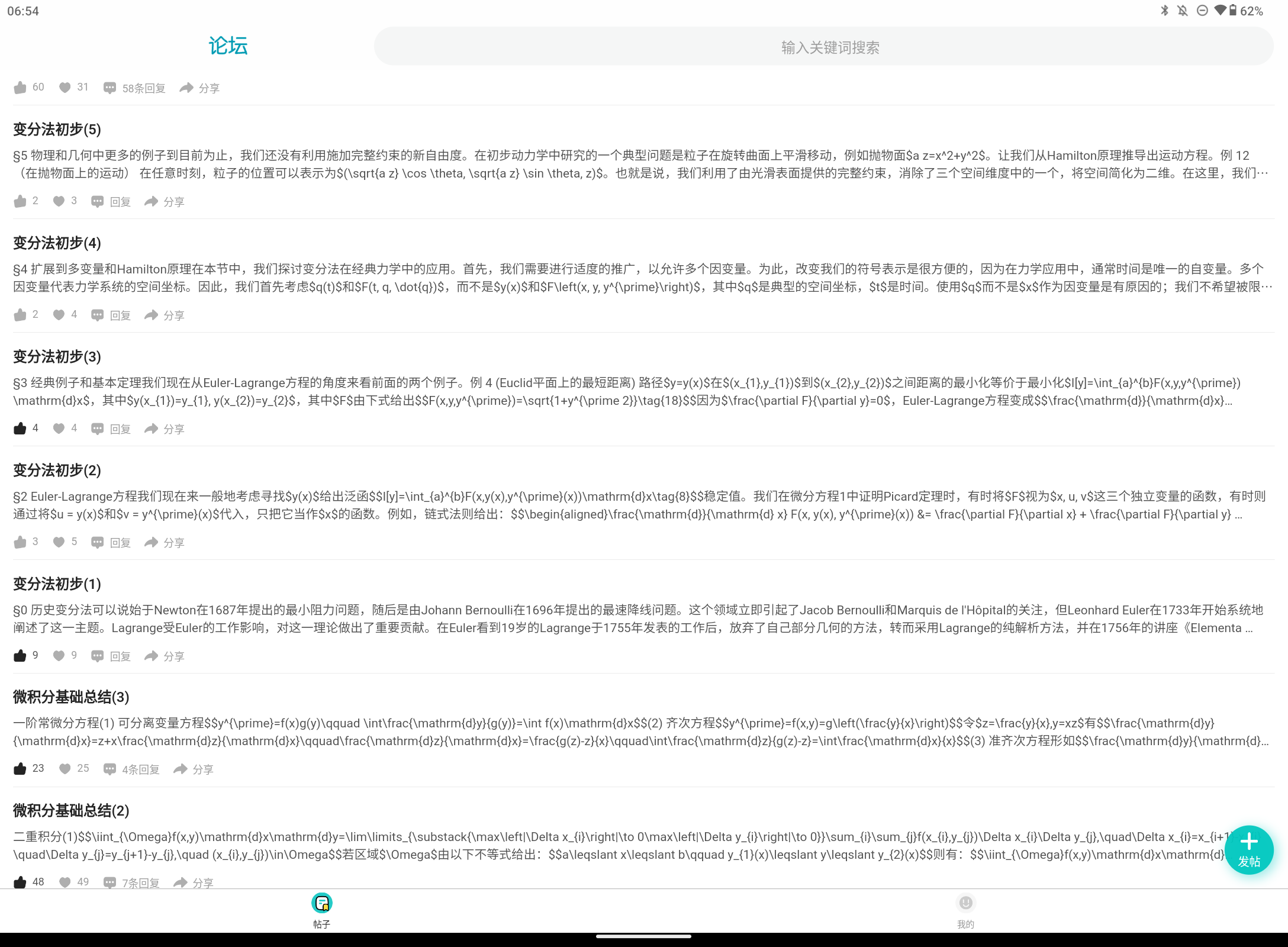1288x947 pixels.
Task: Tap the share arrow under 变分法初步(5)
Action: tap(152, 201)
